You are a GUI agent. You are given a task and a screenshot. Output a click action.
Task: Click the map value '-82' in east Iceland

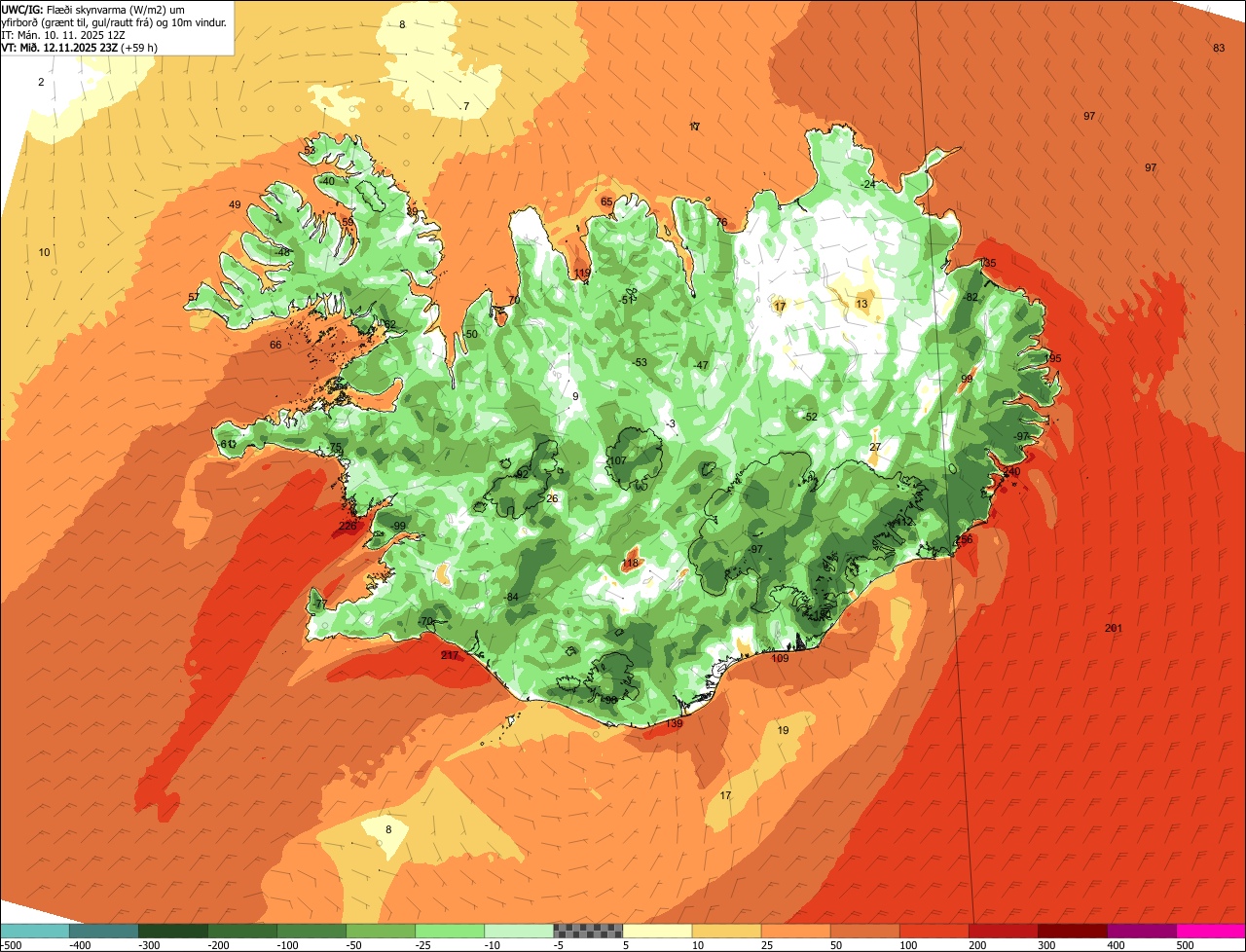[x=970, y=297]
